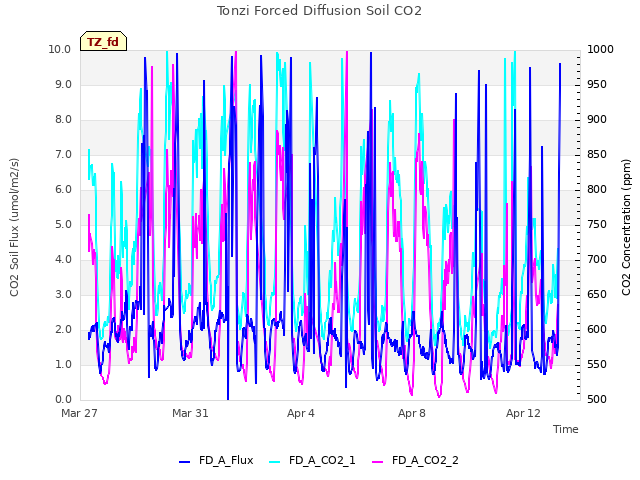Click the chart title Tonzi Forced Diffusion Soil CO2

point(319,11)
